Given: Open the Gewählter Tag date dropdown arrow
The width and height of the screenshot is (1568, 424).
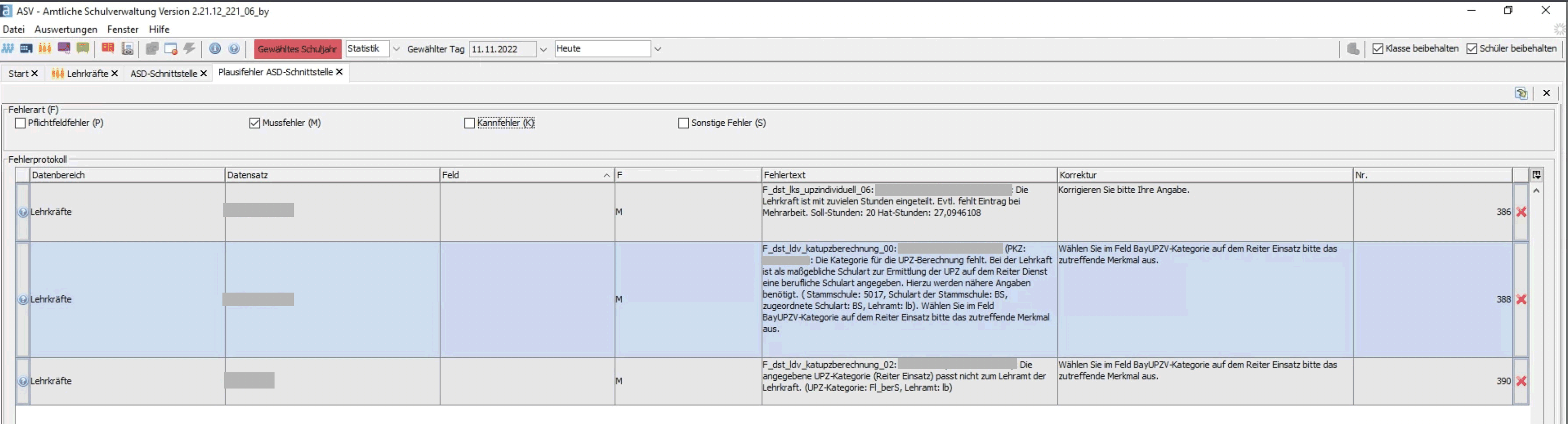Looking at the screenshot, I should pyautogui.click(x=543, y=49).
